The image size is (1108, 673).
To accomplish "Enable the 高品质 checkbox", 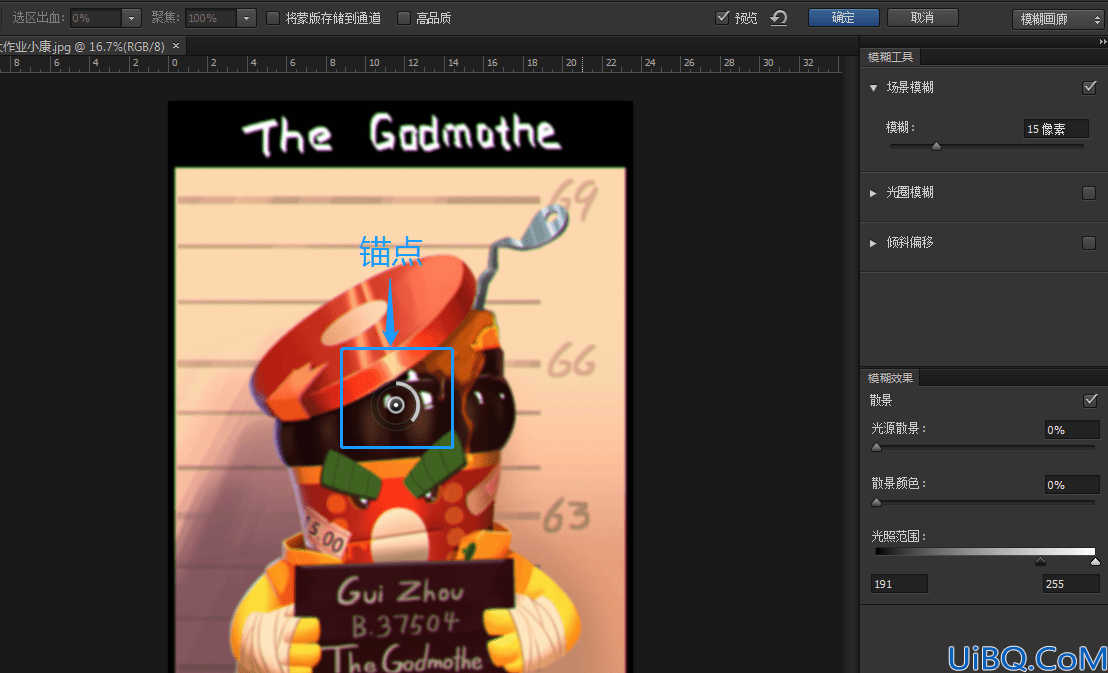I will 403,18.
